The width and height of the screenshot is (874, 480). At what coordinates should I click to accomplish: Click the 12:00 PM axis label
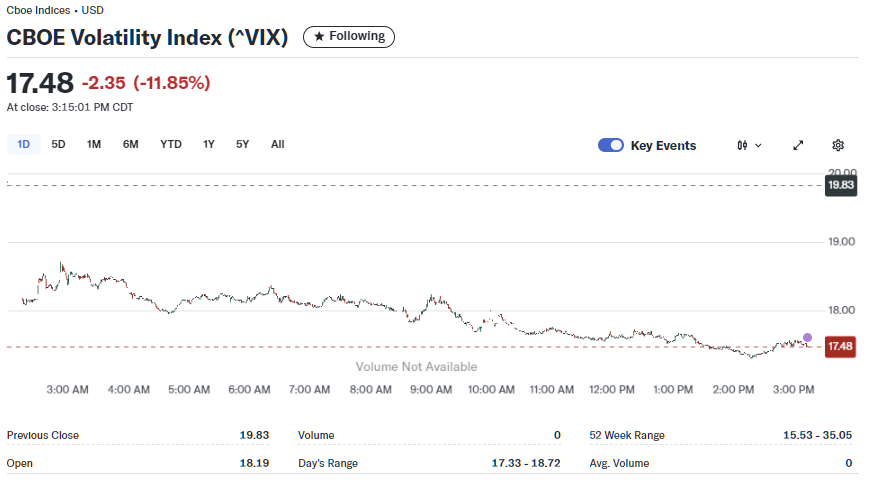point(611,390)
